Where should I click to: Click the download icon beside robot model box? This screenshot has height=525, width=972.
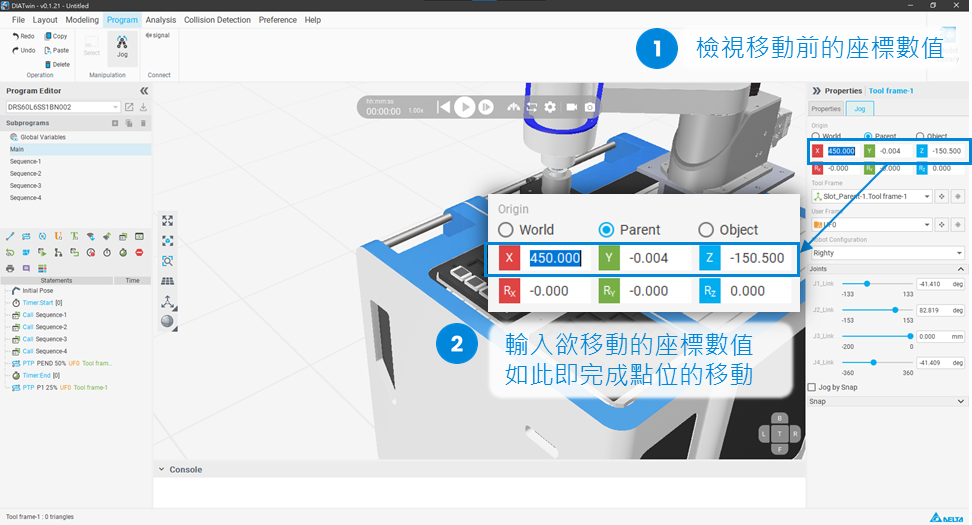[x=143, y=107]
